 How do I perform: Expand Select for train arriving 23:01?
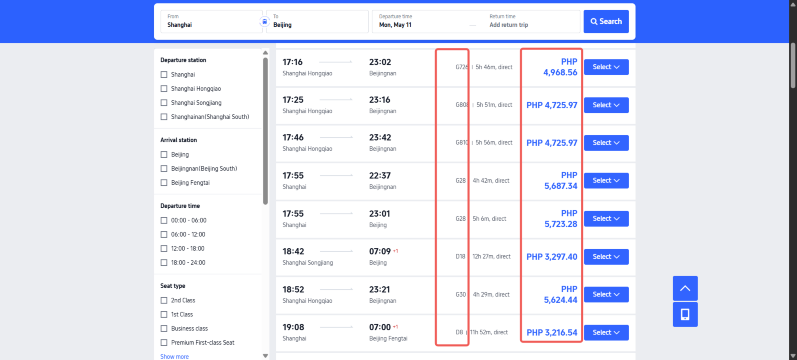(x=606, y=219)
